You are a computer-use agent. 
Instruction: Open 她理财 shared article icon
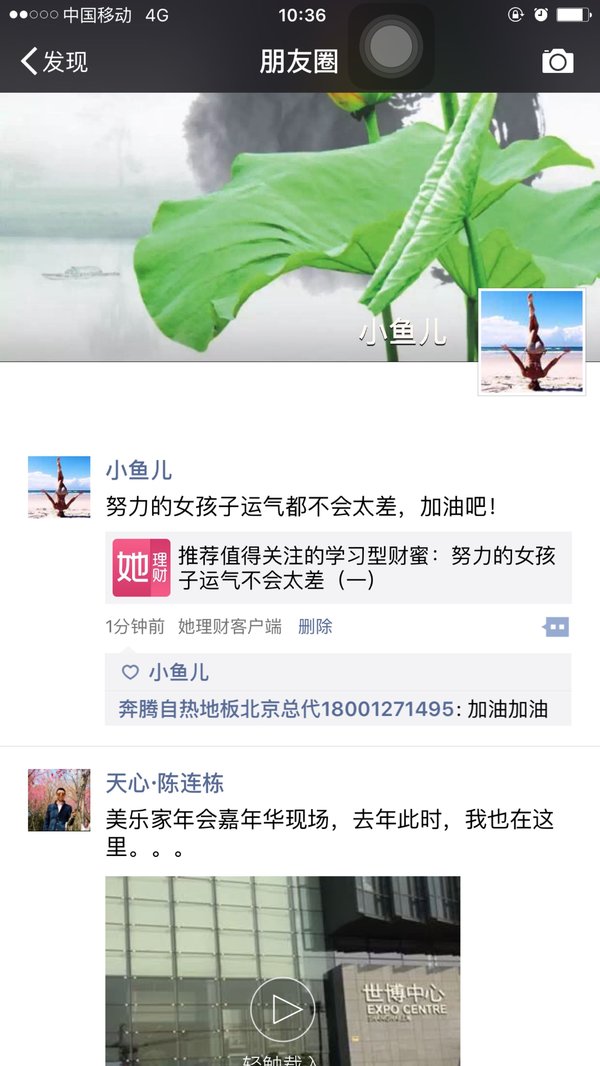click(141, 568)
